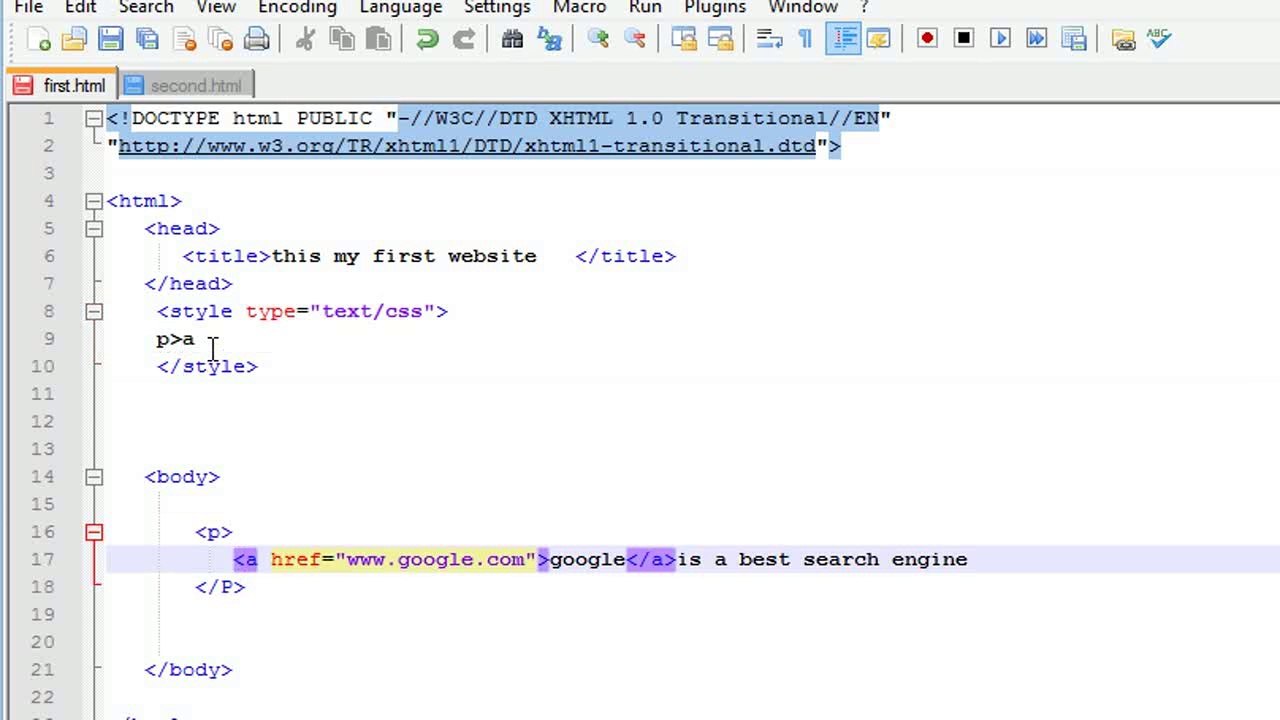Open the Settings menu

point(497,8)
